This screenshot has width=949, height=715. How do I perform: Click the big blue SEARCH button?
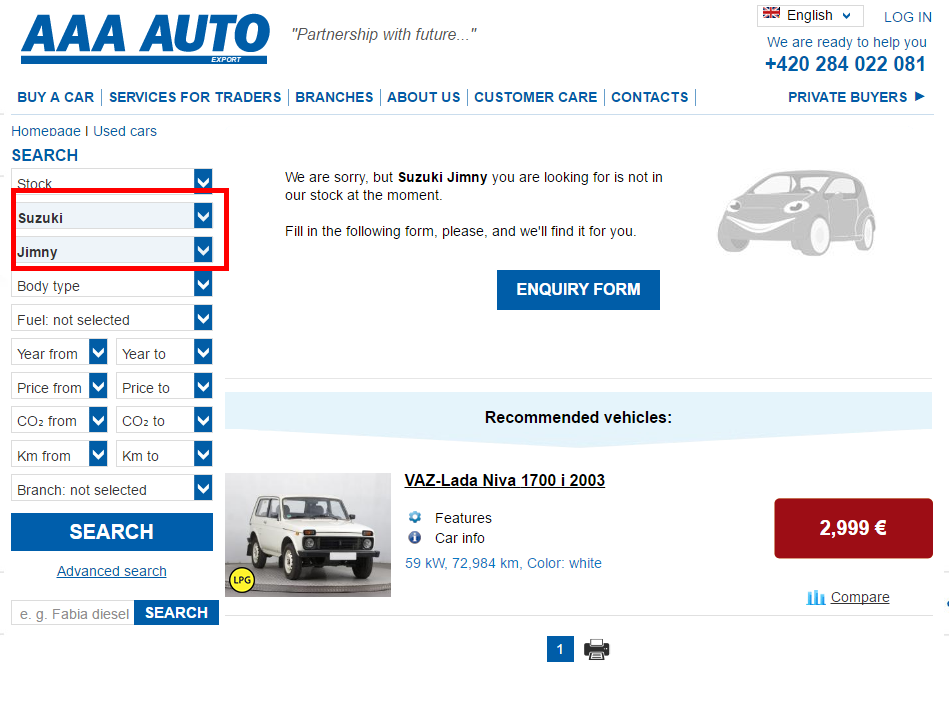[x=112, y=532]
